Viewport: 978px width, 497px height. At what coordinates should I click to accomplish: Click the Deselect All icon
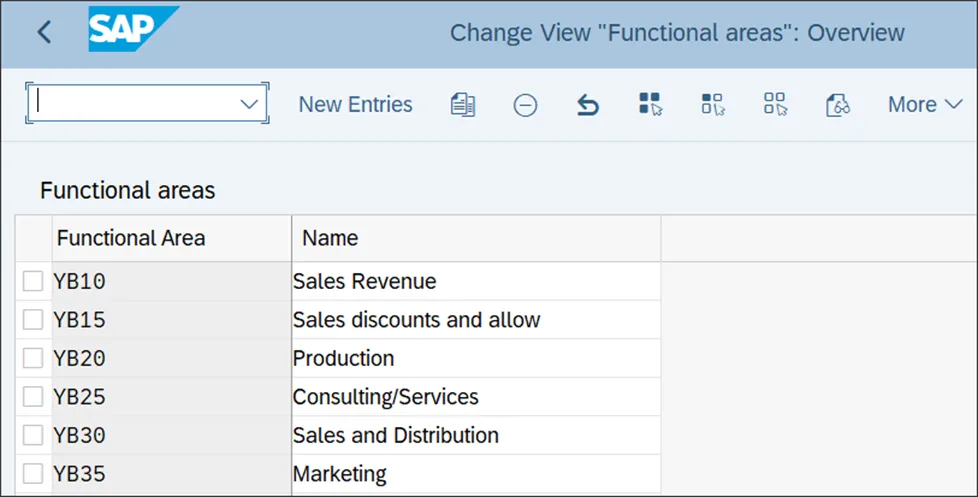tap(775, 104)
